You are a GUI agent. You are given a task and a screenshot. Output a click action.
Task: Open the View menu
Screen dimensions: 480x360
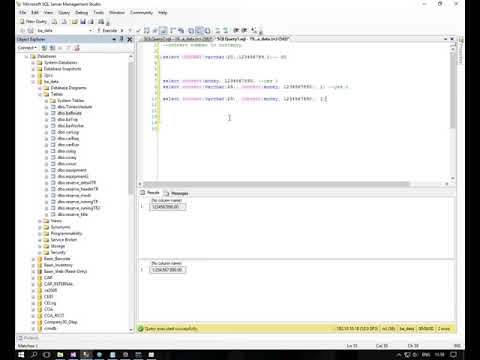tap(48, 12)
